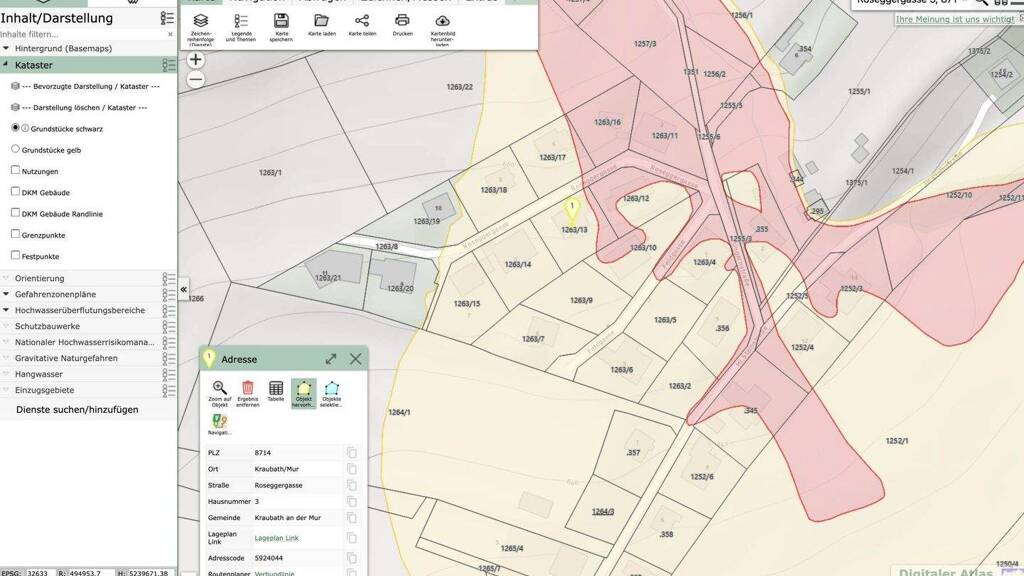Download map image via Kartenbild herunterladen

pos(443,21)
